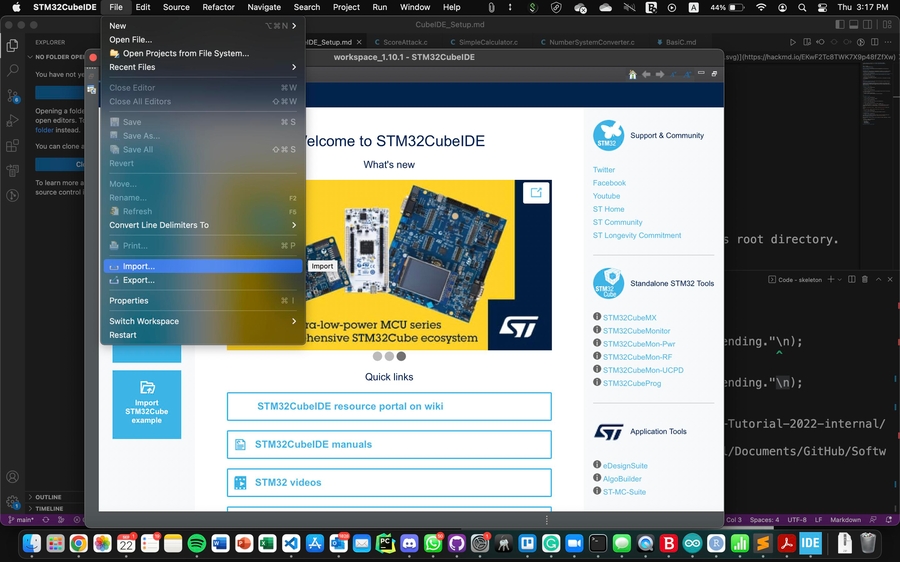Image resolution: width=900 pixels, height=562 pixels.
Task: Choose Export... from the File menu
Action: pyautogui.click(x=139, y=280)
